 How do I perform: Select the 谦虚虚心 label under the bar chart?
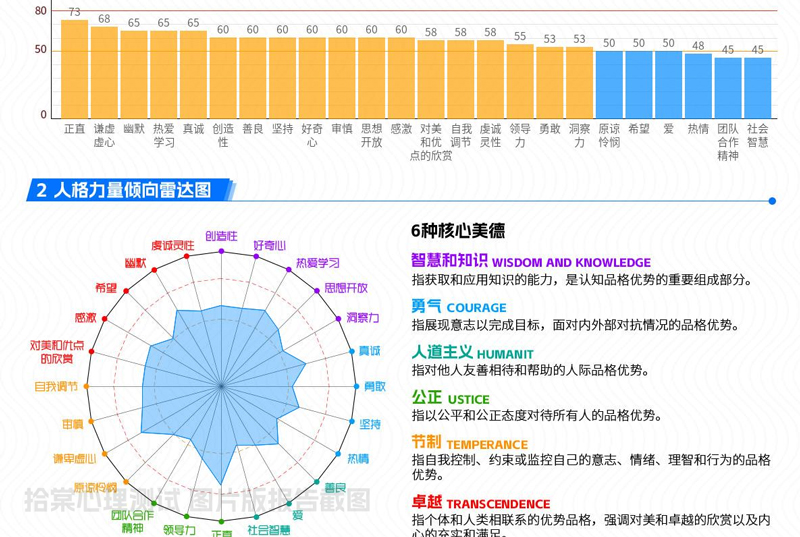point(104,136)
